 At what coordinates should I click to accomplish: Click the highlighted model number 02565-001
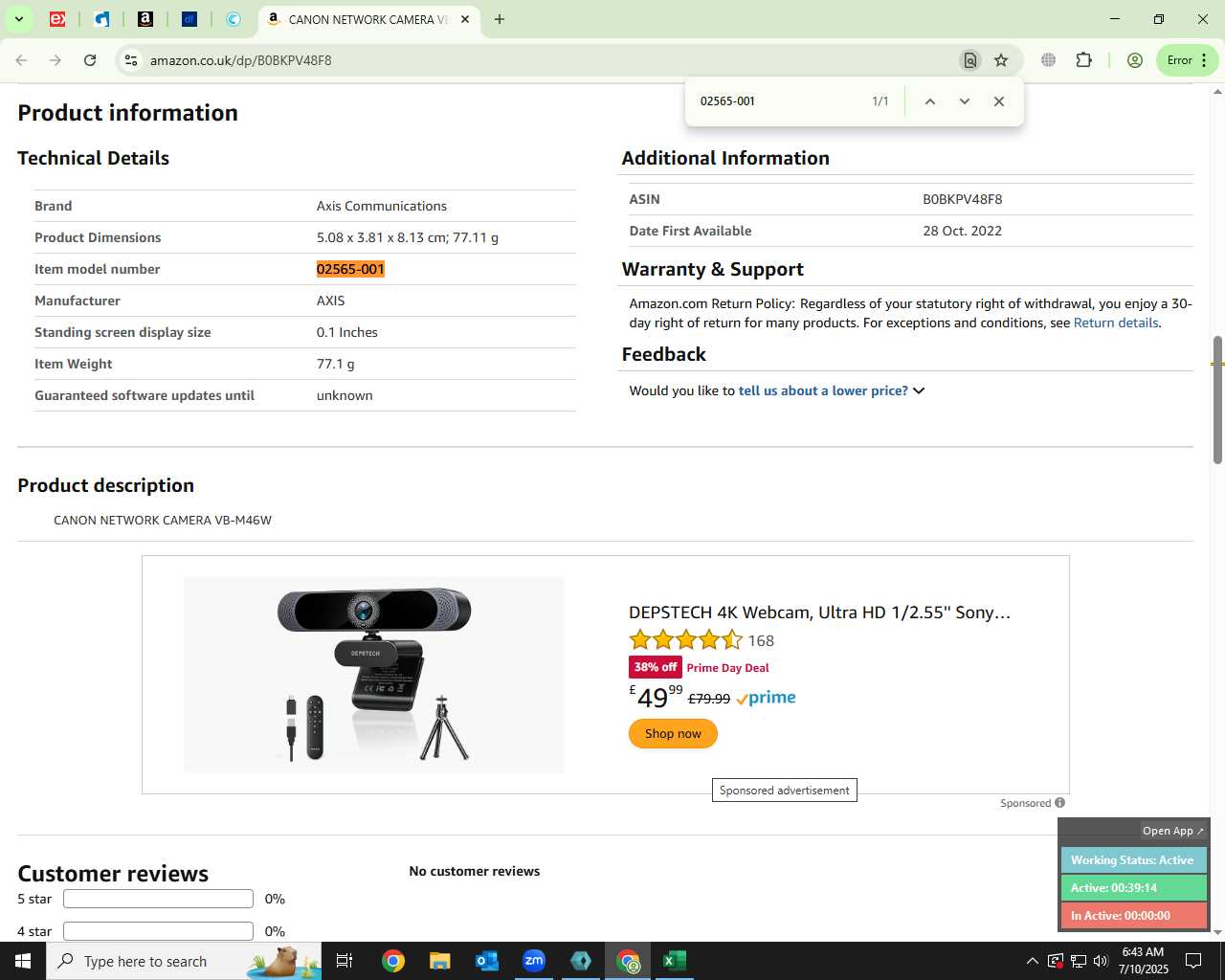coord(350,269)
